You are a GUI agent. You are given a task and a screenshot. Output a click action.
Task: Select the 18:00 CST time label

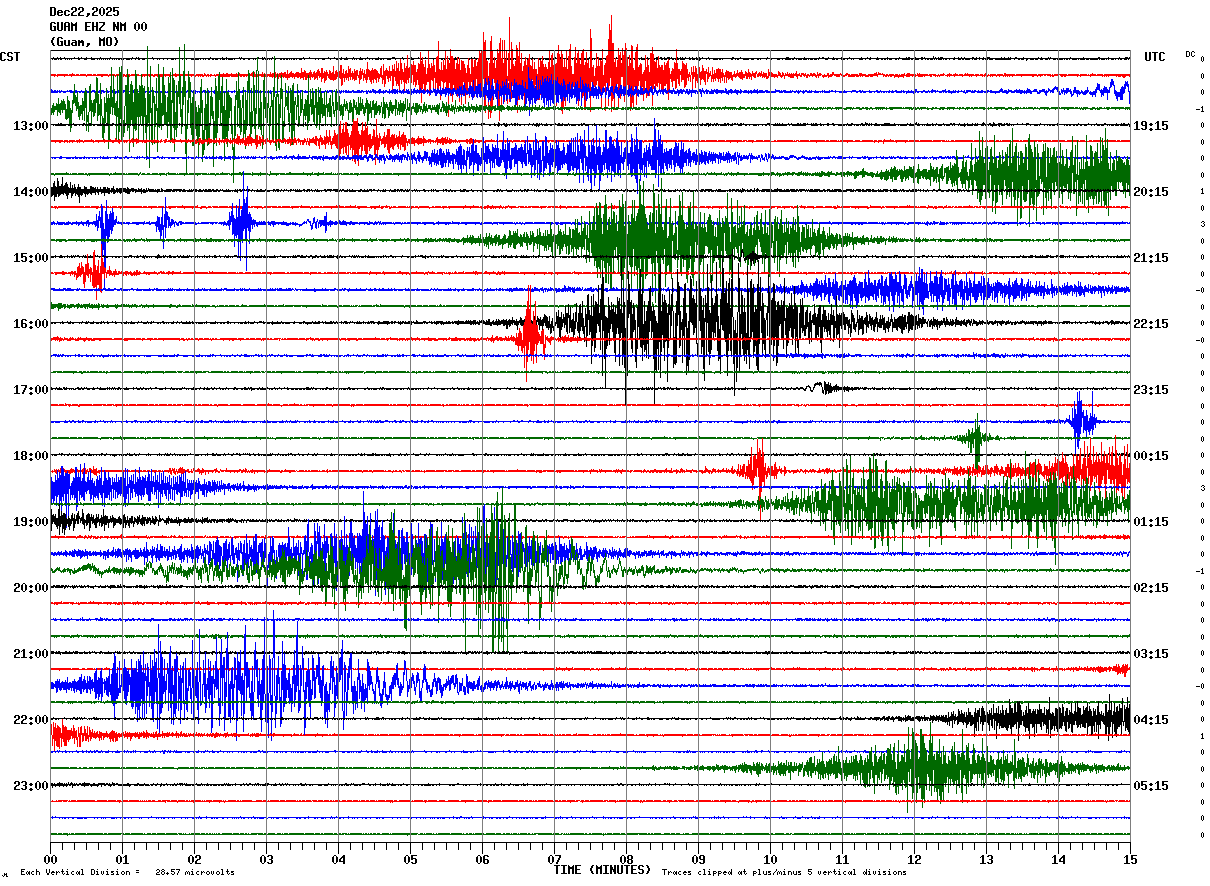coord(31,456)
